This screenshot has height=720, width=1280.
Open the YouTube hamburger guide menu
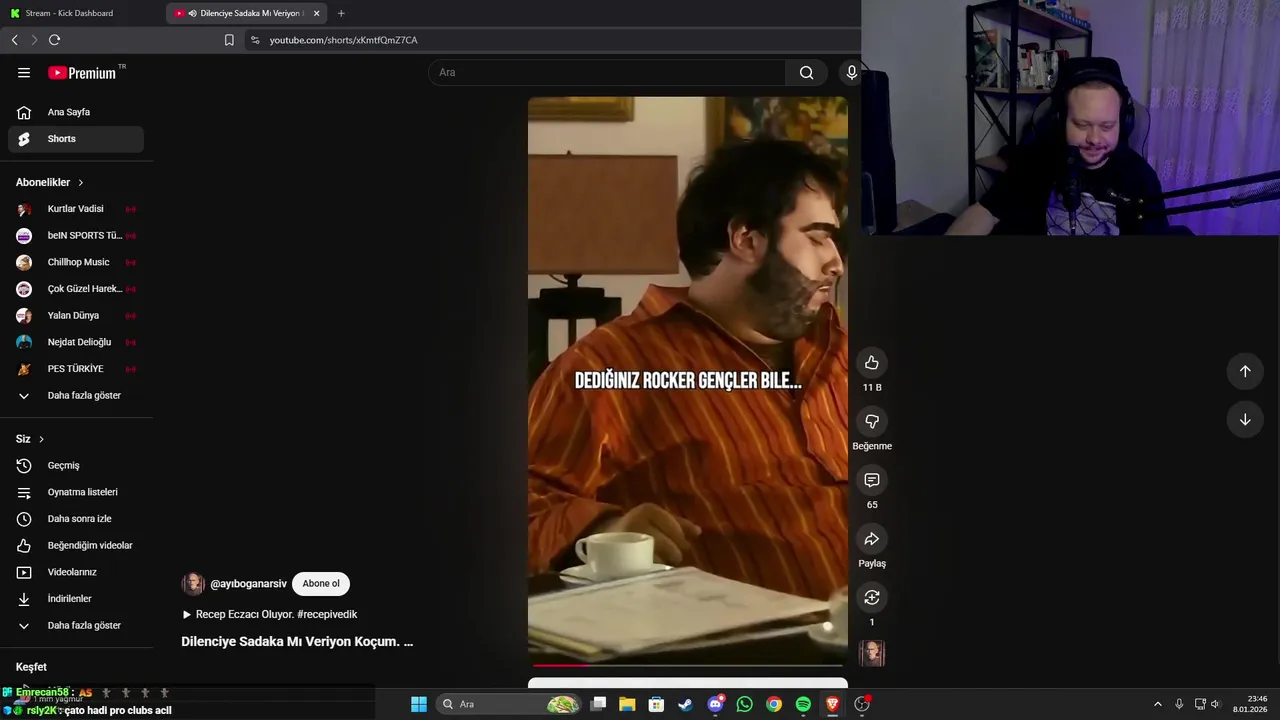click(24, 72)
